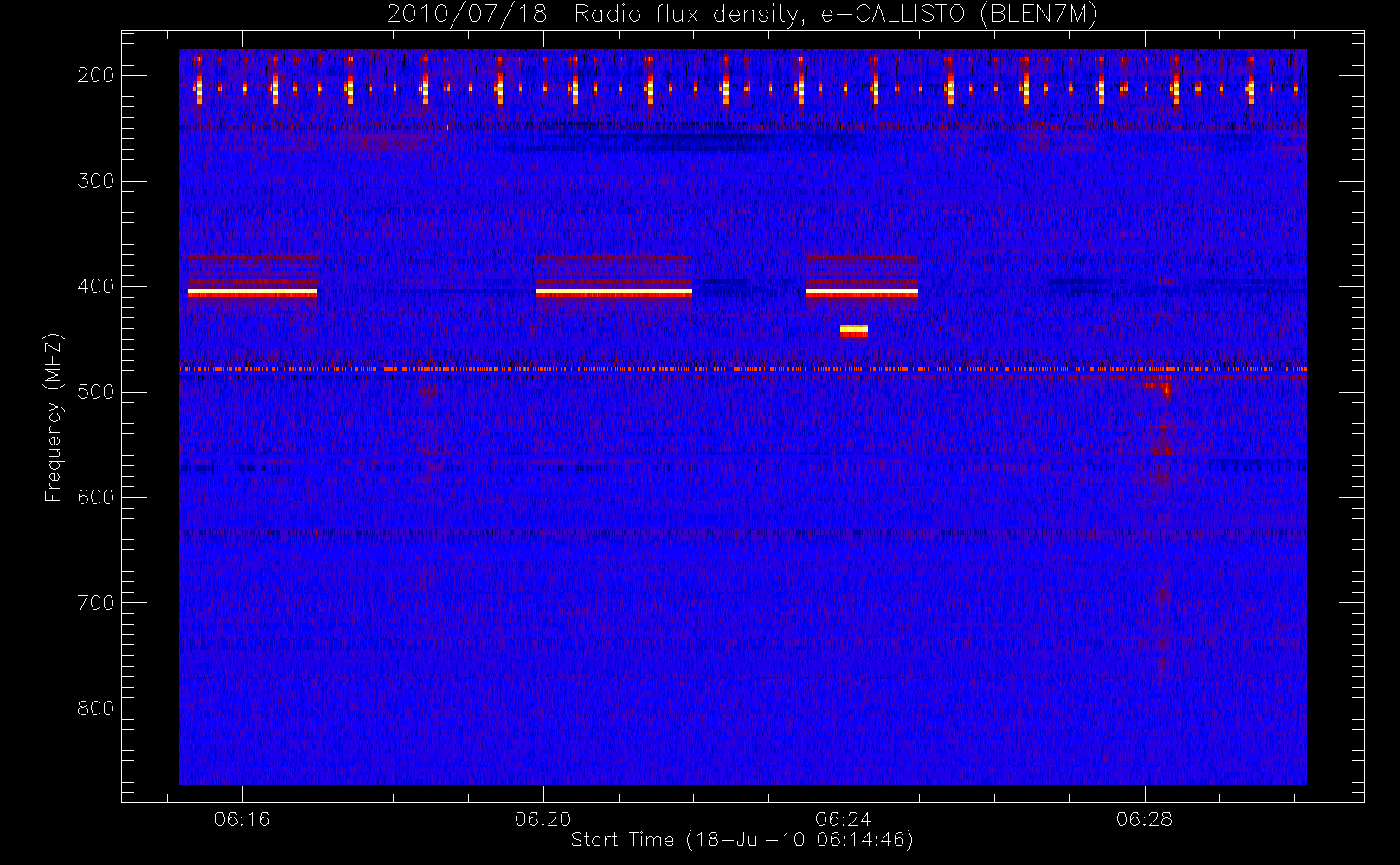Click the time axis label '06:16'

tap(242, 819)
